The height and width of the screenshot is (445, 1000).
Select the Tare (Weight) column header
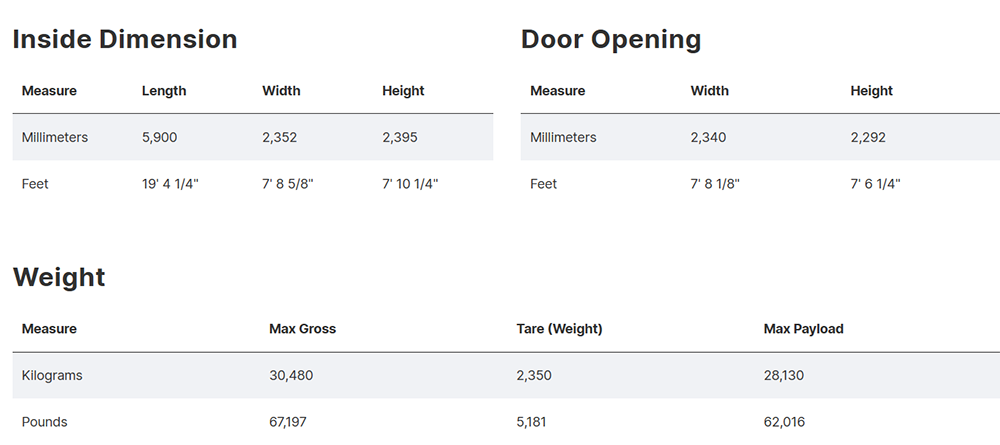point(559,329)
